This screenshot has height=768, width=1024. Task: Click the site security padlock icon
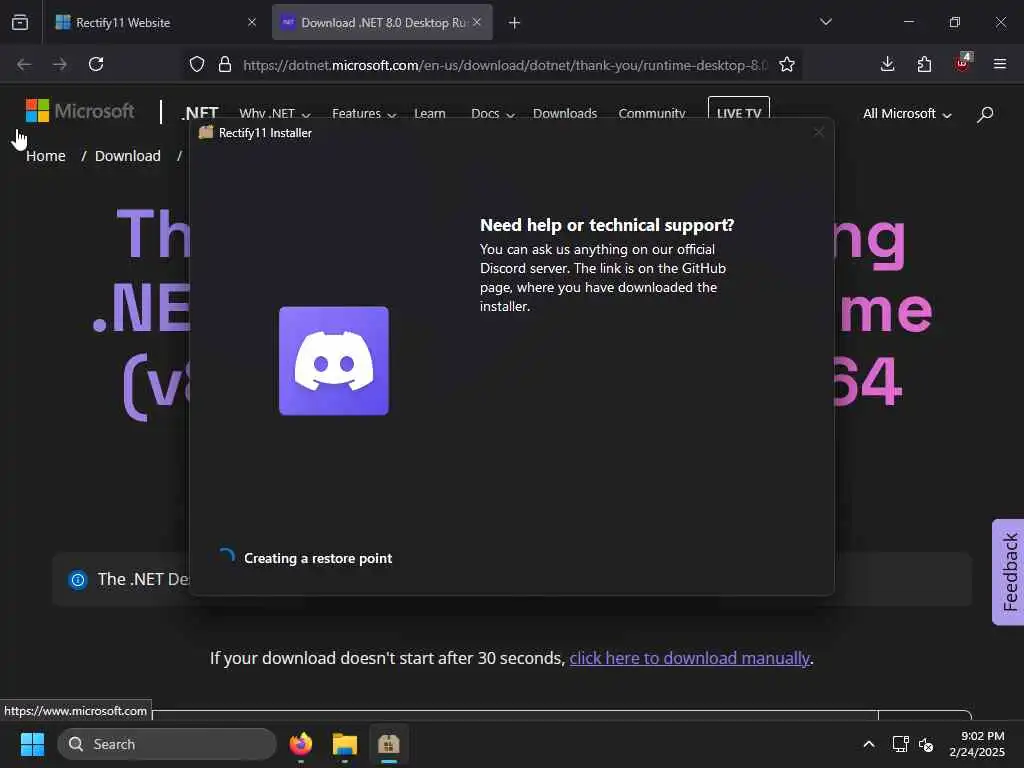225,65
